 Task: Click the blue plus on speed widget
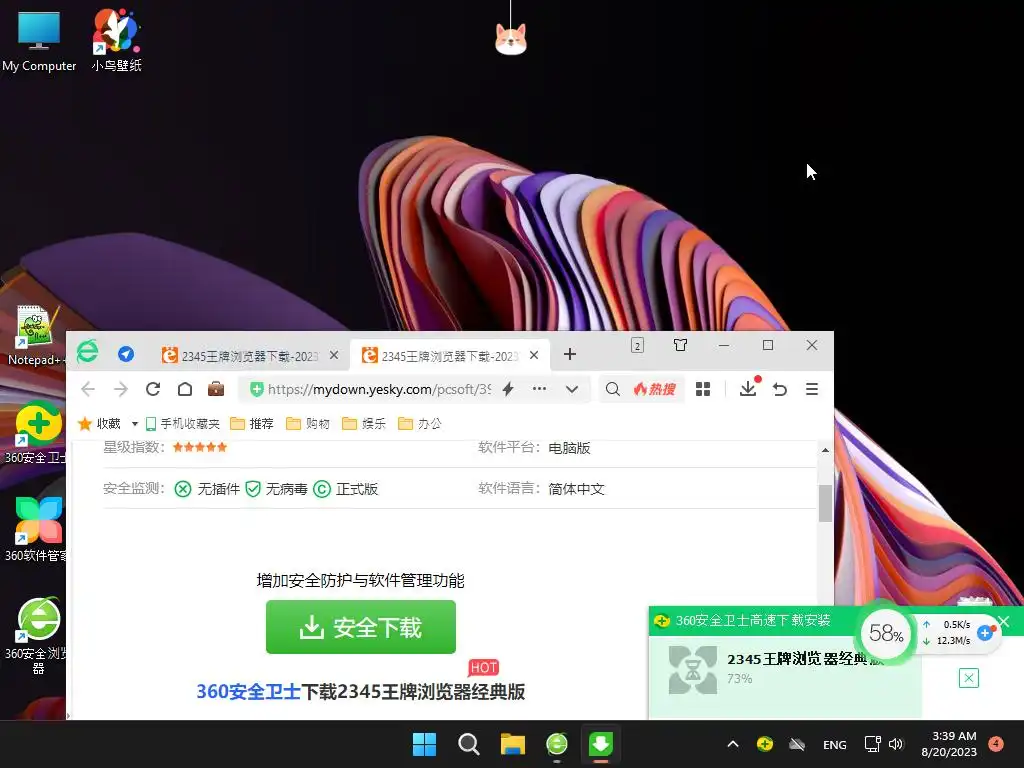click(x=985, y=633)
